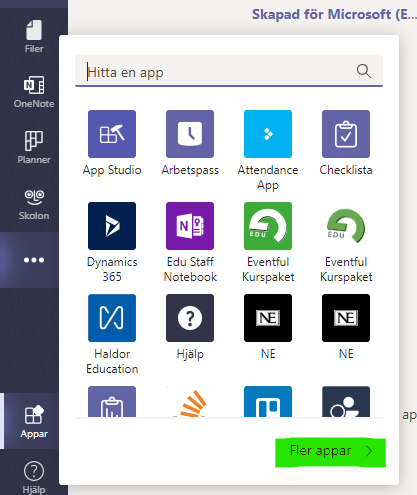Open the blue Trello app

(268, 401)
